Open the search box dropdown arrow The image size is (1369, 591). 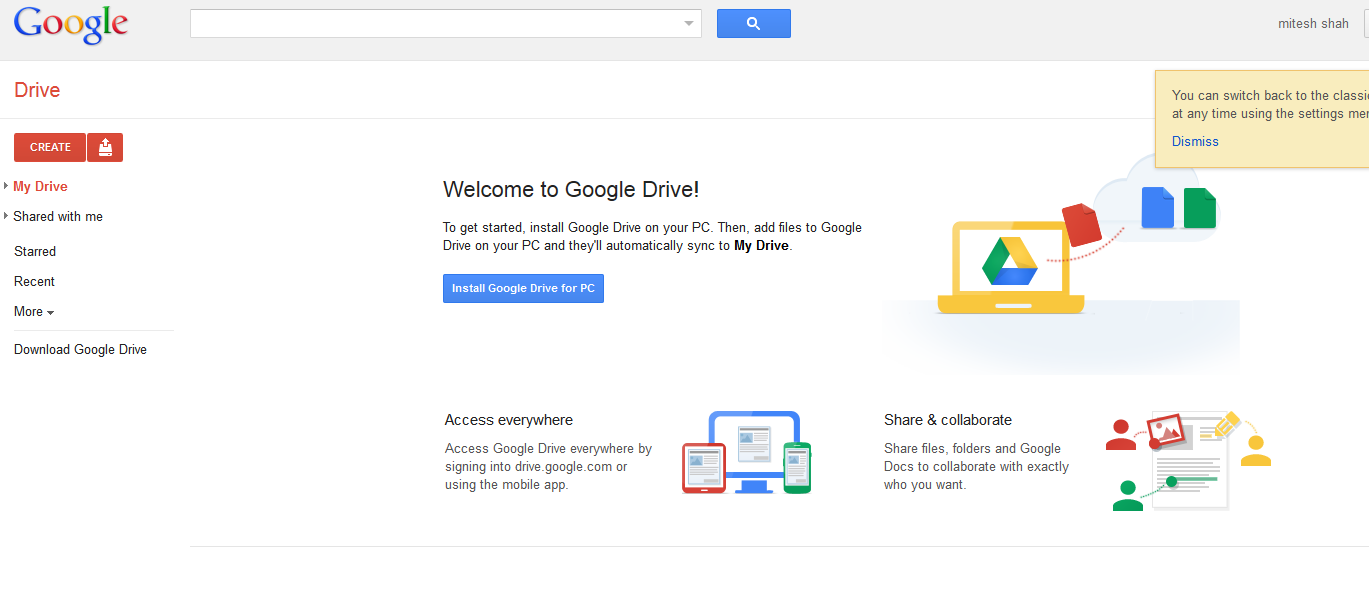689,24
